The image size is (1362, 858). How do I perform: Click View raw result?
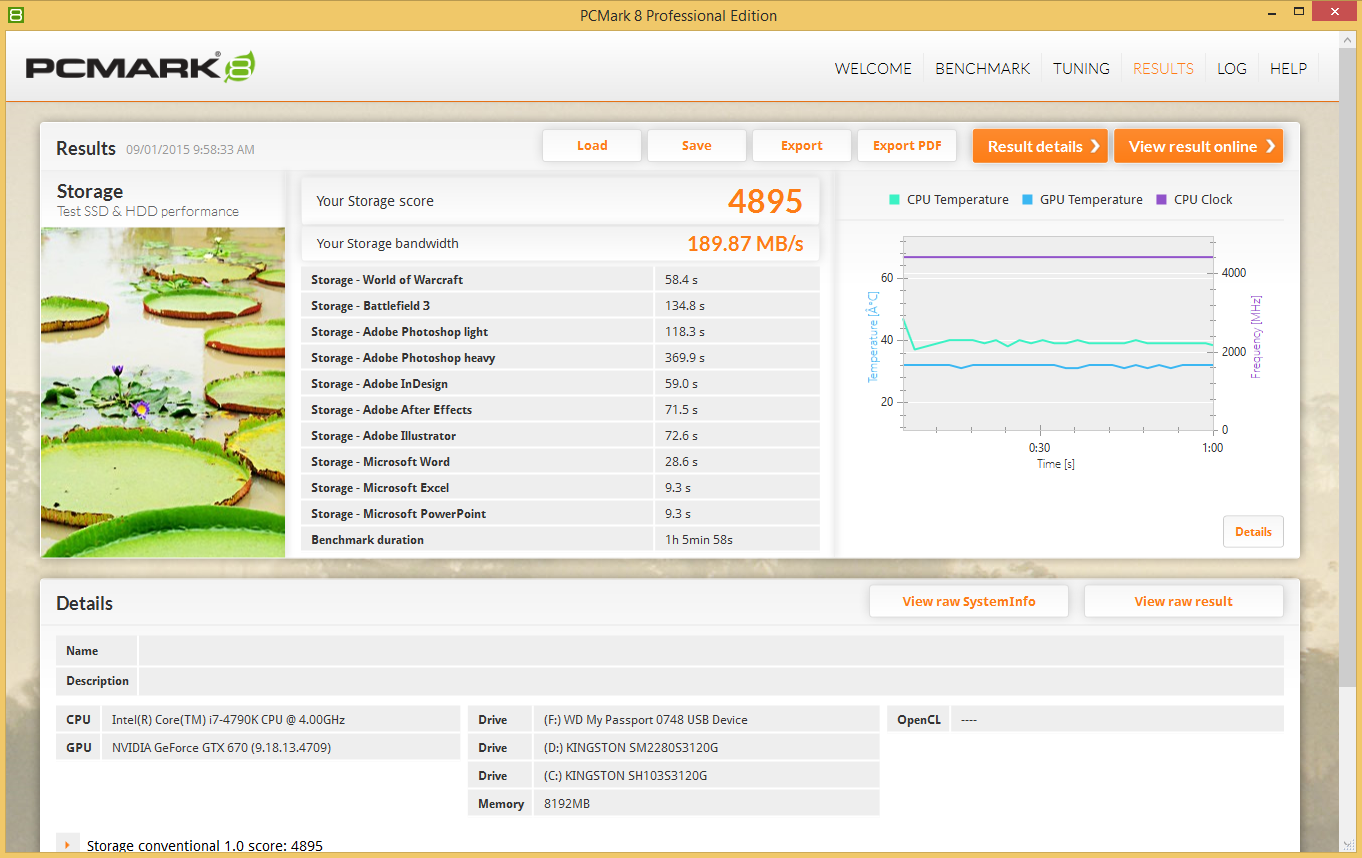(1183, 601)
